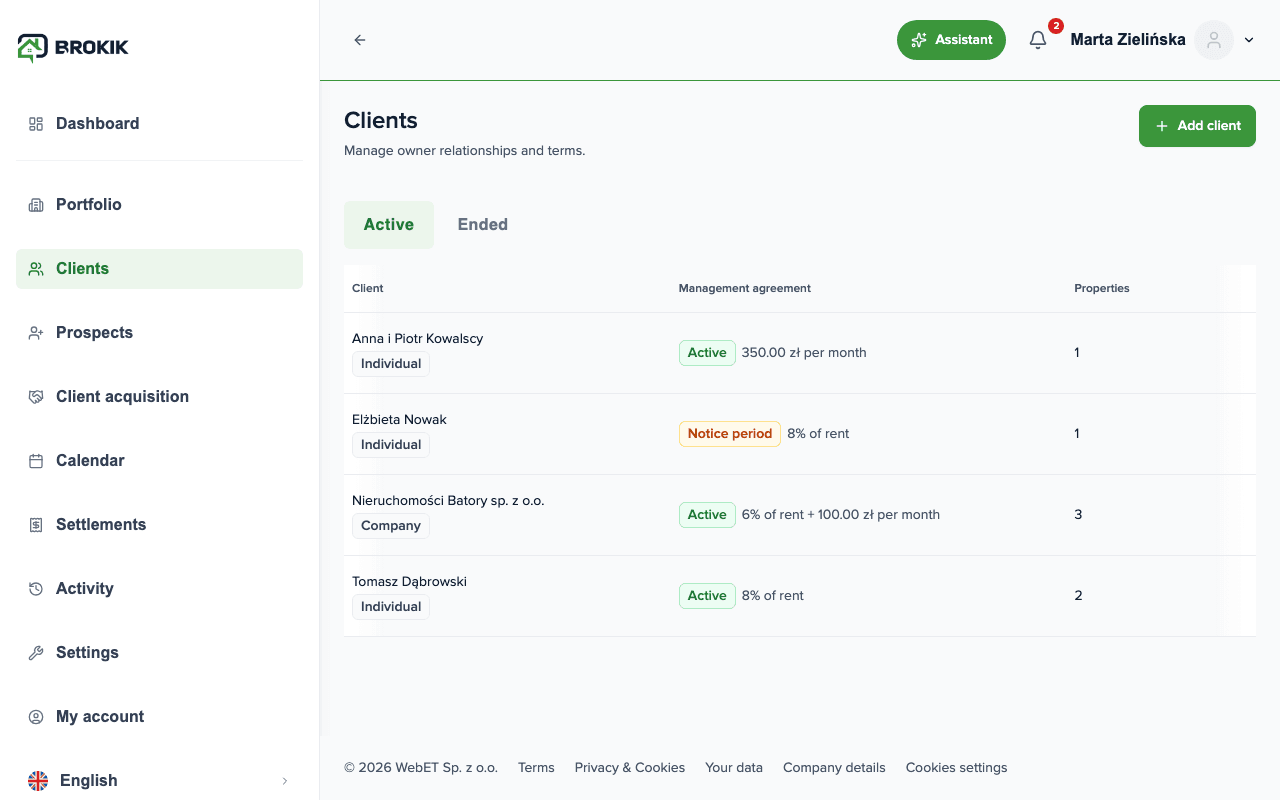Switch to the Active tab
The height and width of the screenshot is (800, 1280).
point(389,225)
